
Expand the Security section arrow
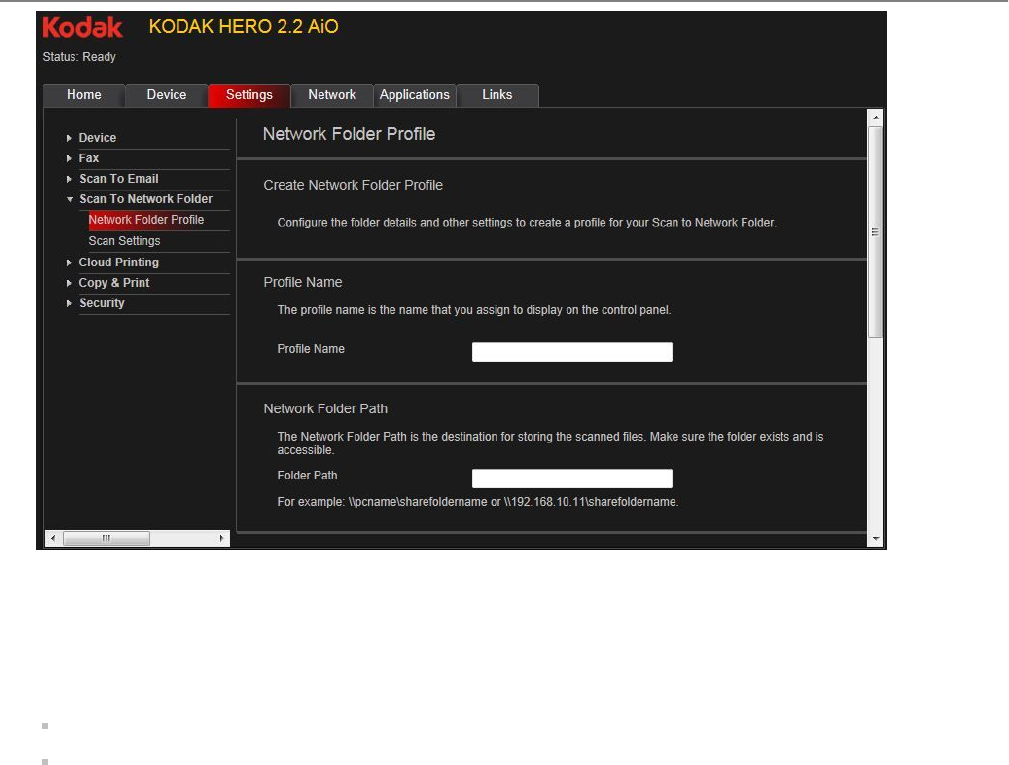[69, 303]
